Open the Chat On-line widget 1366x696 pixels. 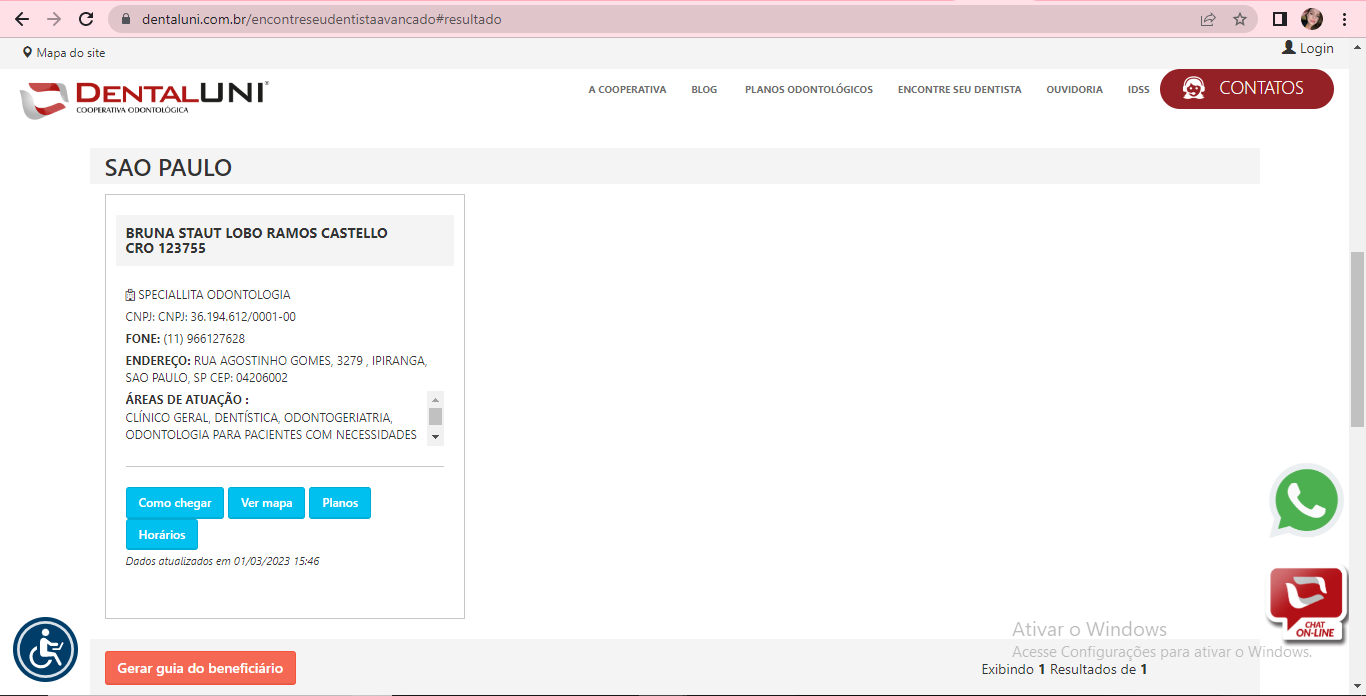click(x=1307, y=604)
